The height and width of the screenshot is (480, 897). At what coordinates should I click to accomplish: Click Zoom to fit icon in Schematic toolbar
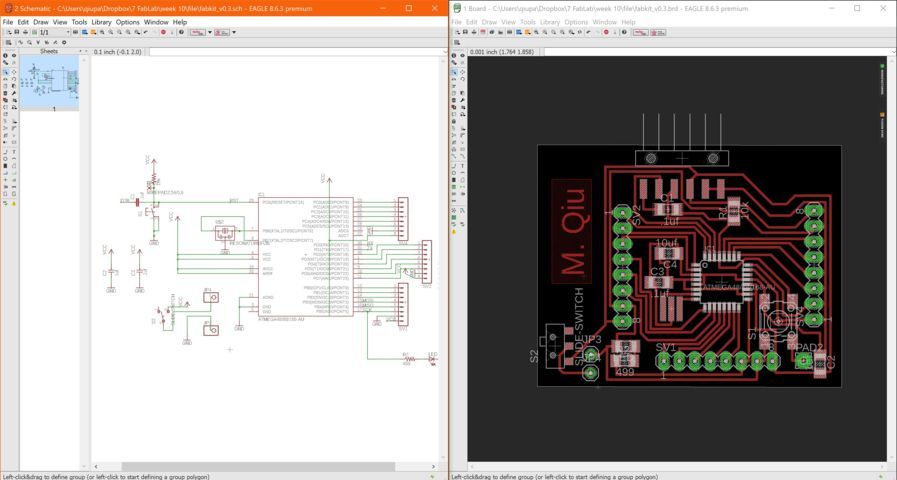102,33
